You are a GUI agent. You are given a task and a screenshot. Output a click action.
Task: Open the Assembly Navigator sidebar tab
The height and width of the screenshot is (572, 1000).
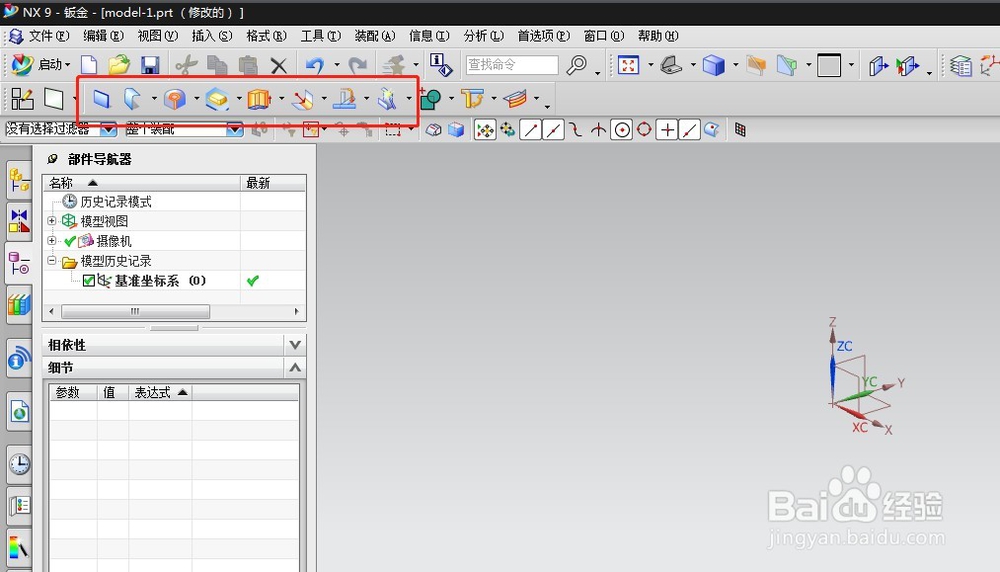point(19,180)
